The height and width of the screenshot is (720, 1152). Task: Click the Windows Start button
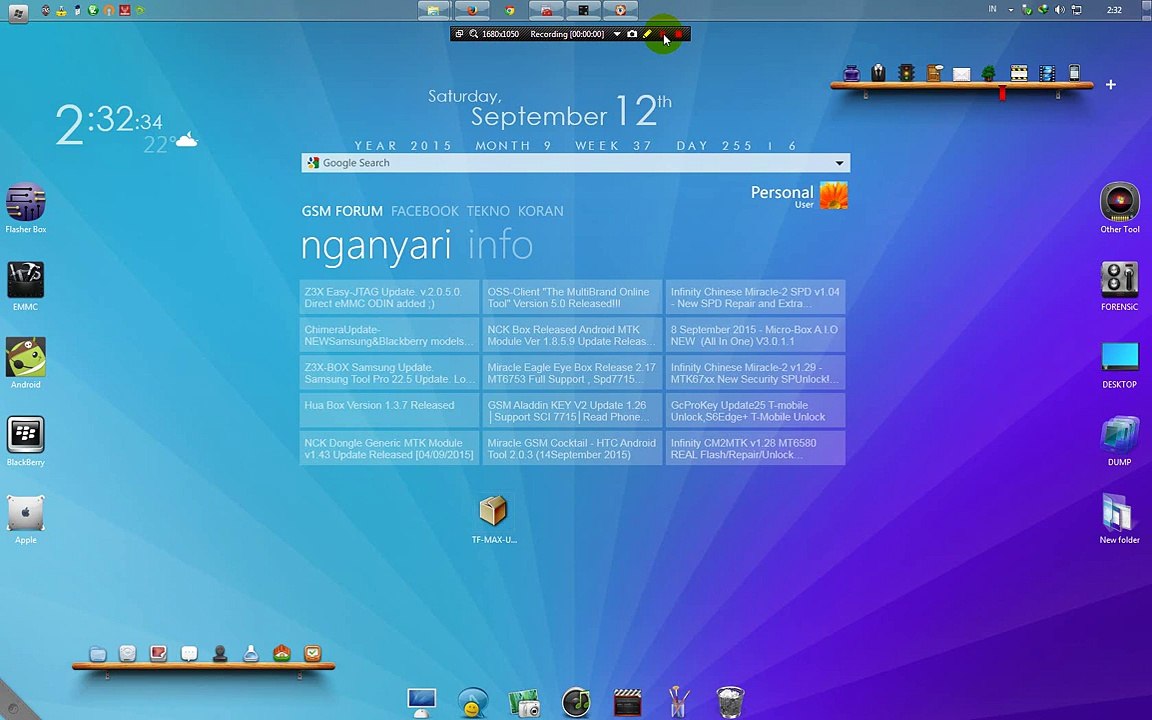pyautogui.click(x=18, y=12)
